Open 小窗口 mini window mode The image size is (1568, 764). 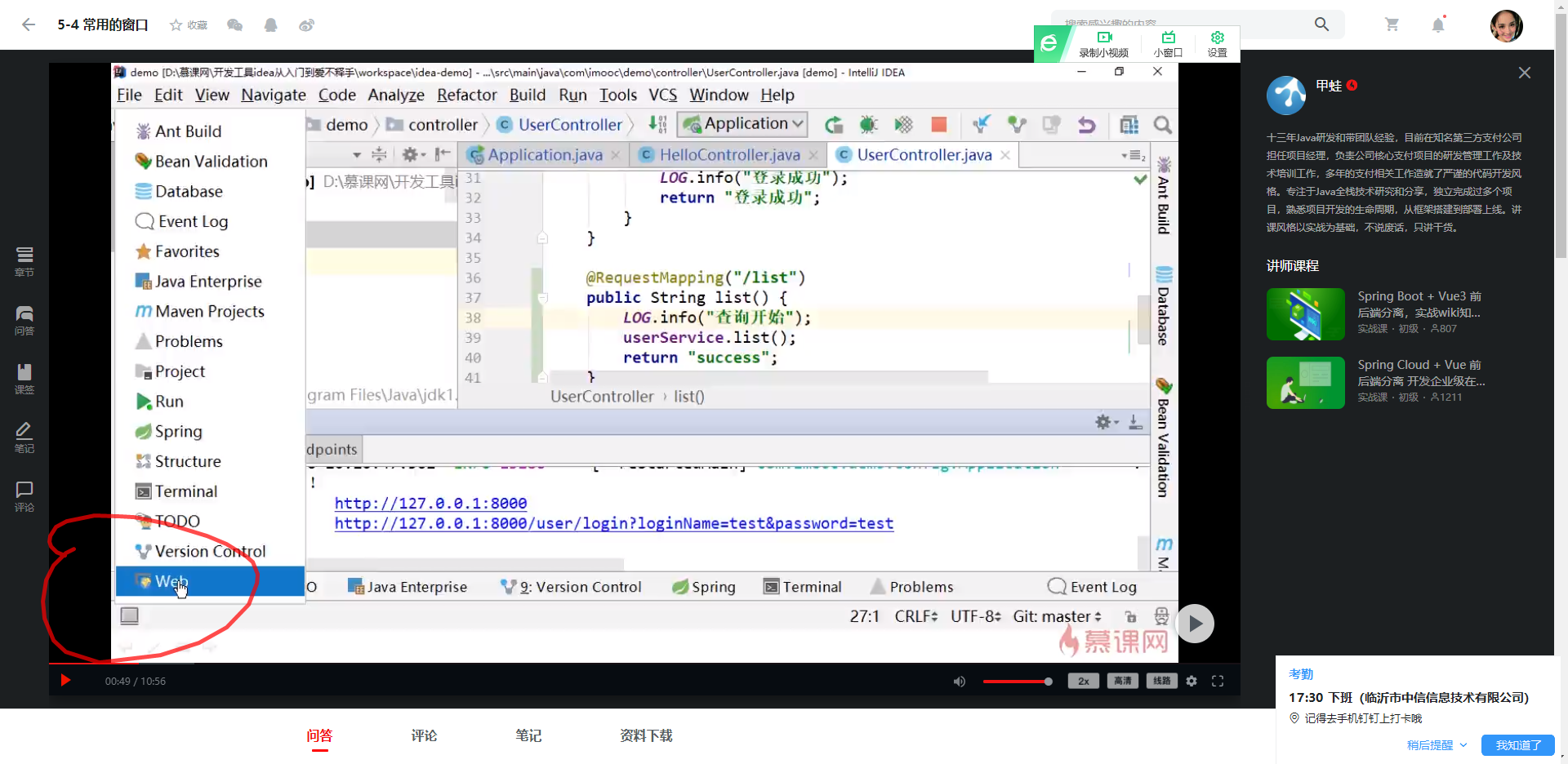coord(1168,45)
